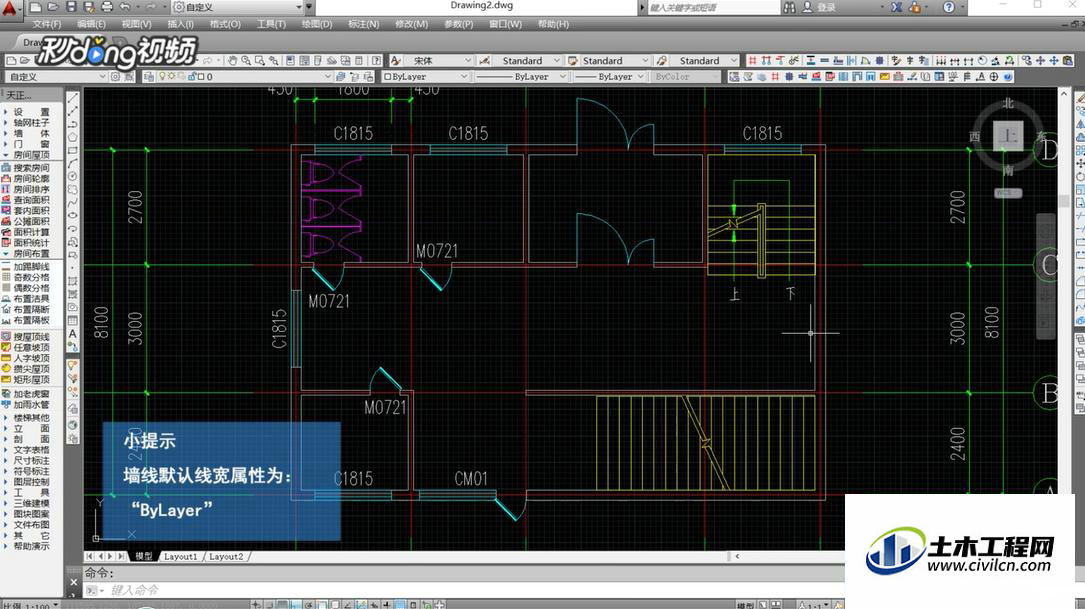The width and height of the screenshot is (1085, 609).
Task: Open the Autodesk Exchange X icon
Action: pyautogui.click(x=897, y=7)
